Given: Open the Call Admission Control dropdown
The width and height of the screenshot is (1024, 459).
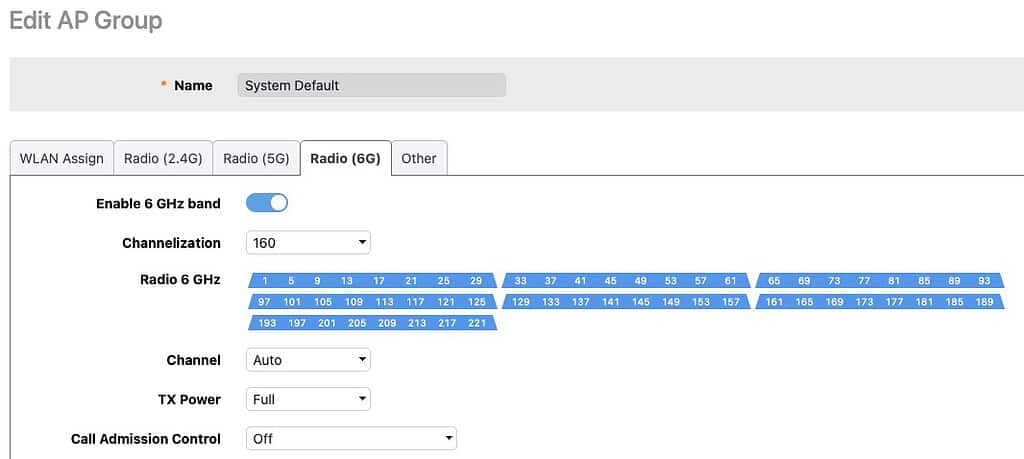Looking at the screenshot, I should [351, 438].
